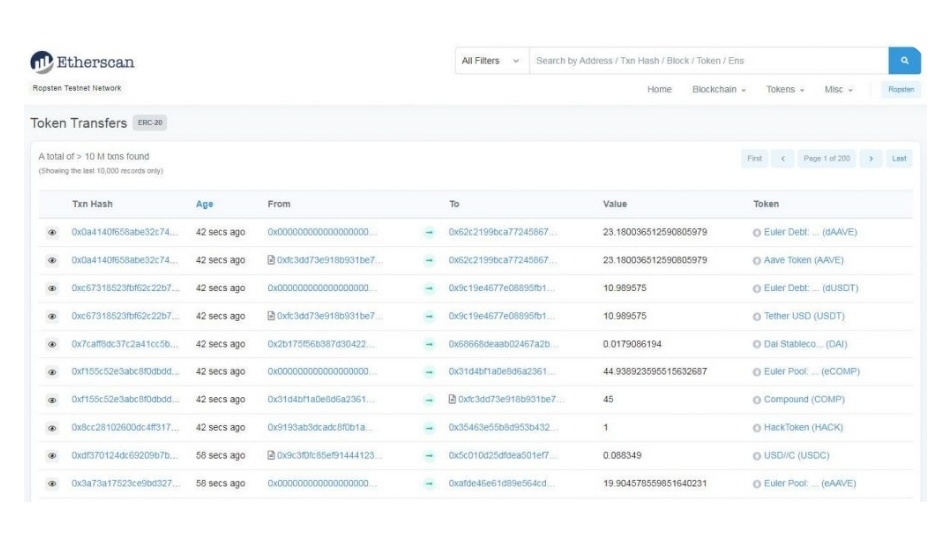
Task: Preview the dAAVE transfer row with its eye icon
Action: (52, 233)
